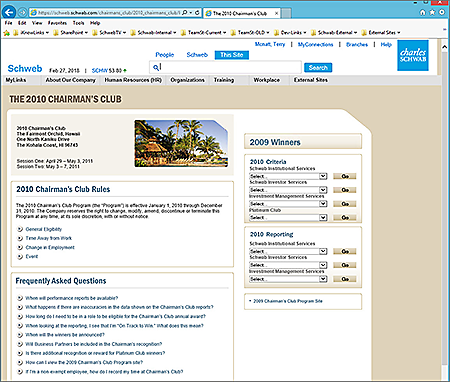450x382 pixels.
Task: Open the Favorites menu
Action: point(57,23)
